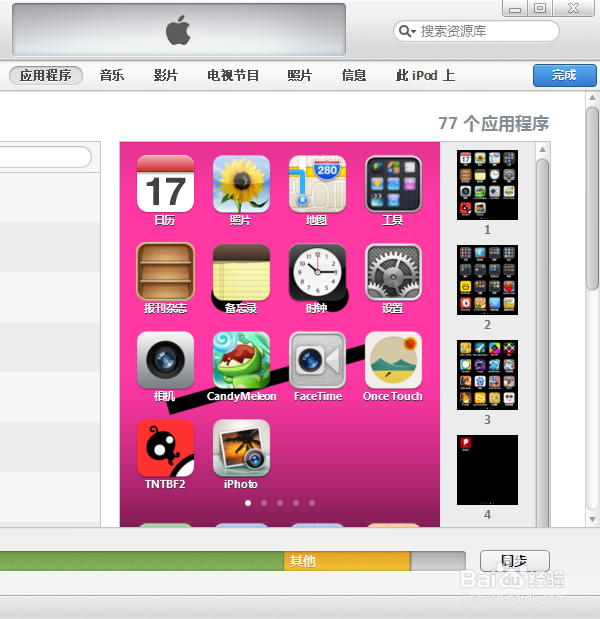Image resolution: width=600 pixels, height=619 pixels.
Task: Select the Once Touch app icon
Action: coord(393,360)
